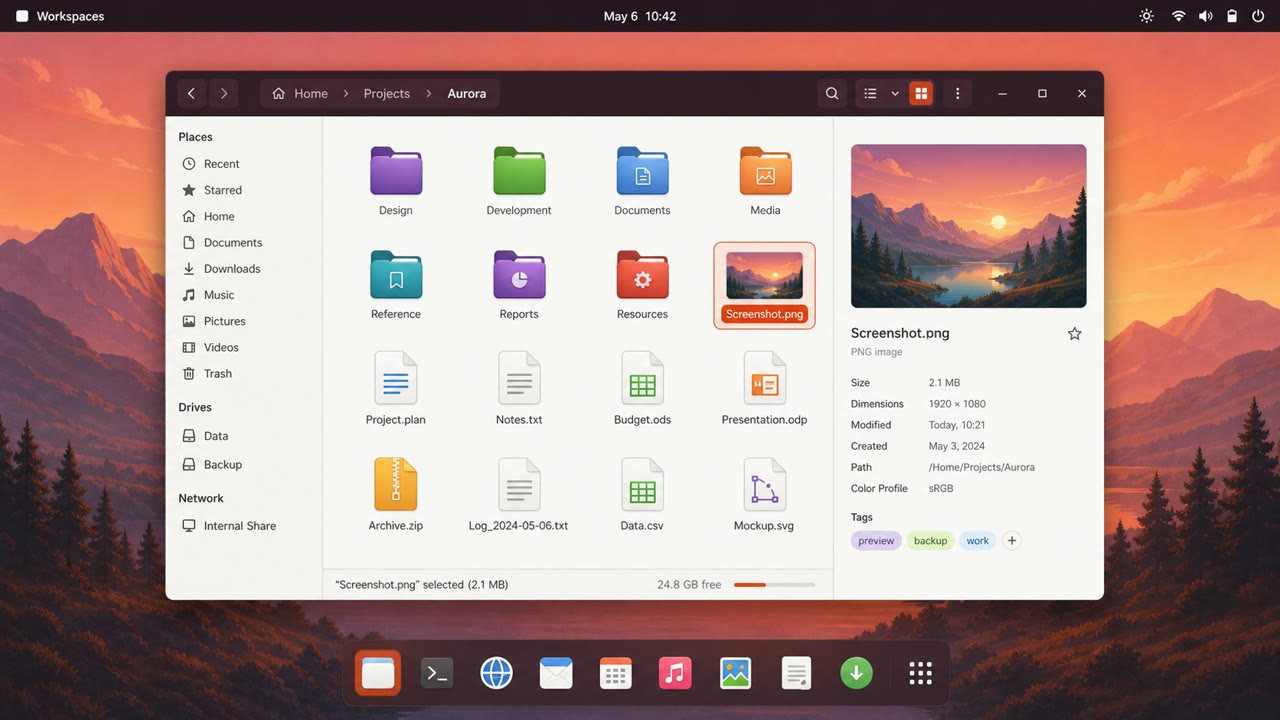The height and width of the screenshot is (720, 1280).
Task: Open the app grid from the dock
Action: point(920,673)
